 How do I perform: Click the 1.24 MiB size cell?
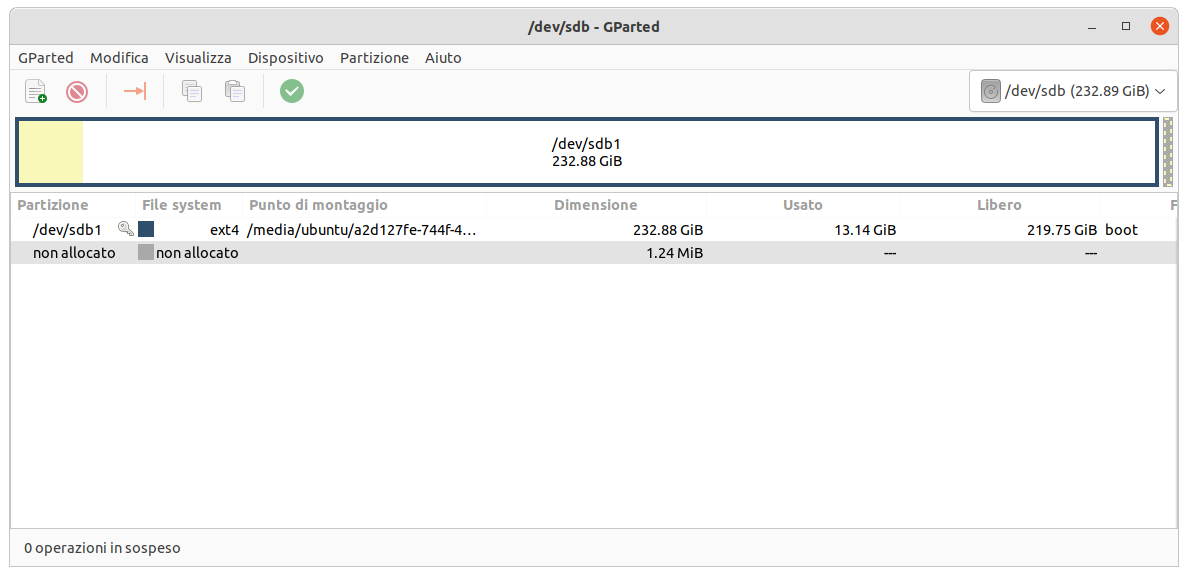[674, 253]
